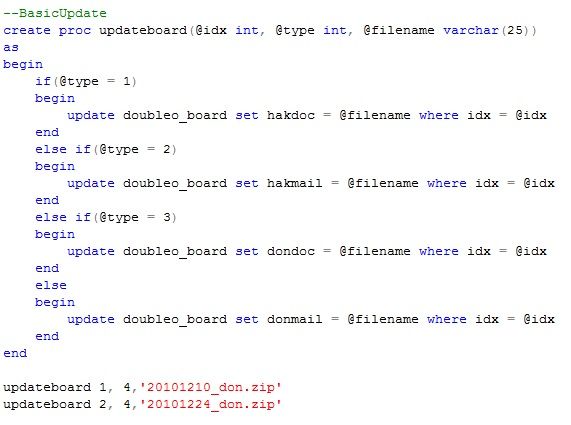Click the 'create' keyword

(x=27, y=30)
